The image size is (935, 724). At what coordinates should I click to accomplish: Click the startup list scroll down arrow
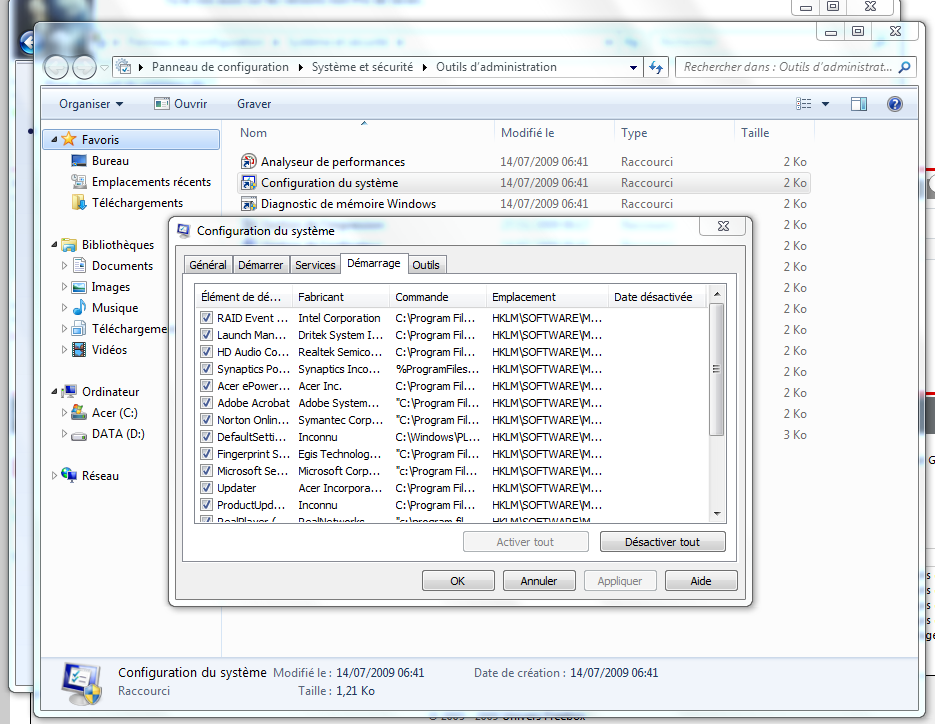pos(717,513)
